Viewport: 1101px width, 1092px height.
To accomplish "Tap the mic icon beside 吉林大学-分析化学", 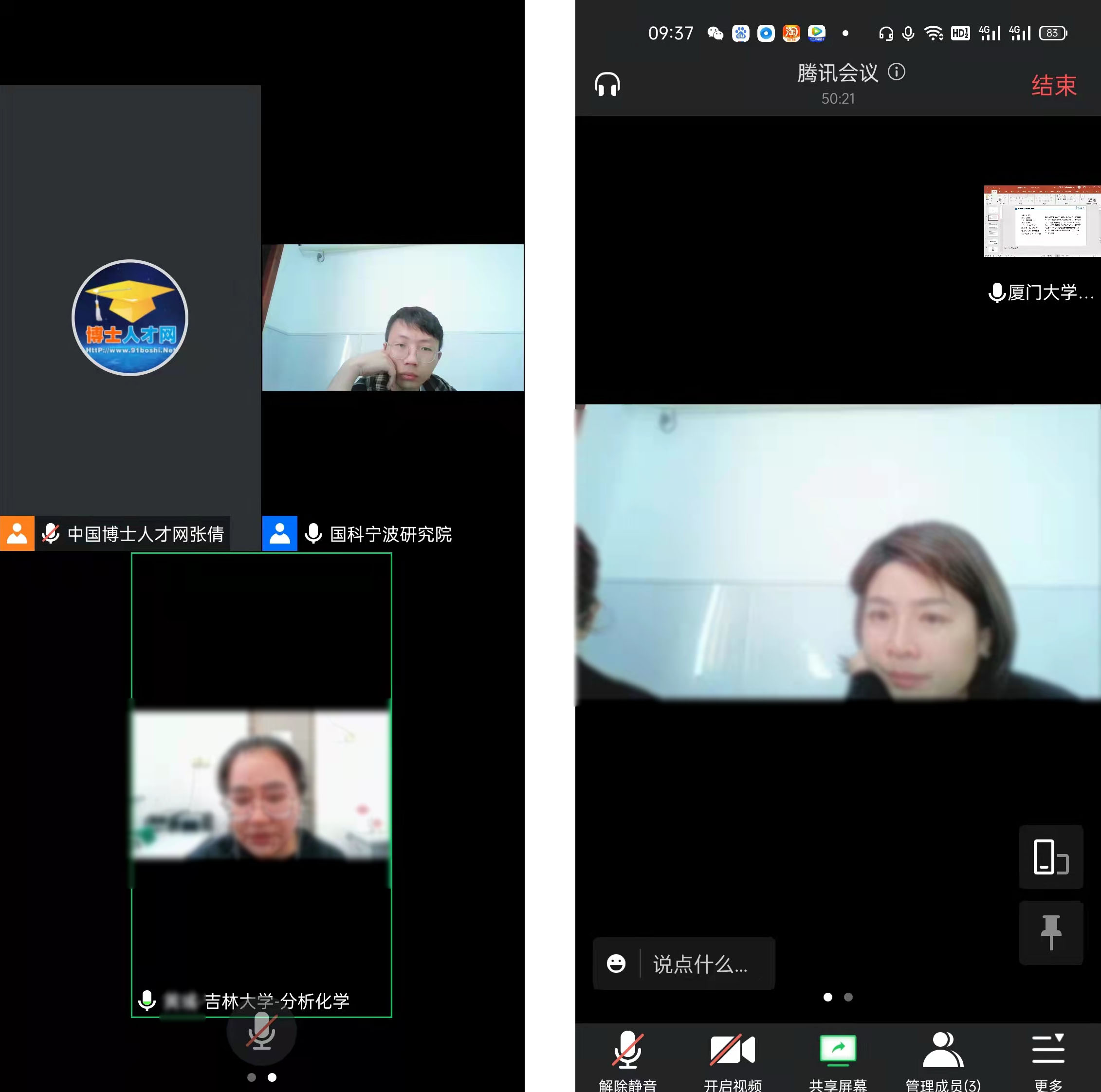I will pyautogui.click(x=147, y=1001).
